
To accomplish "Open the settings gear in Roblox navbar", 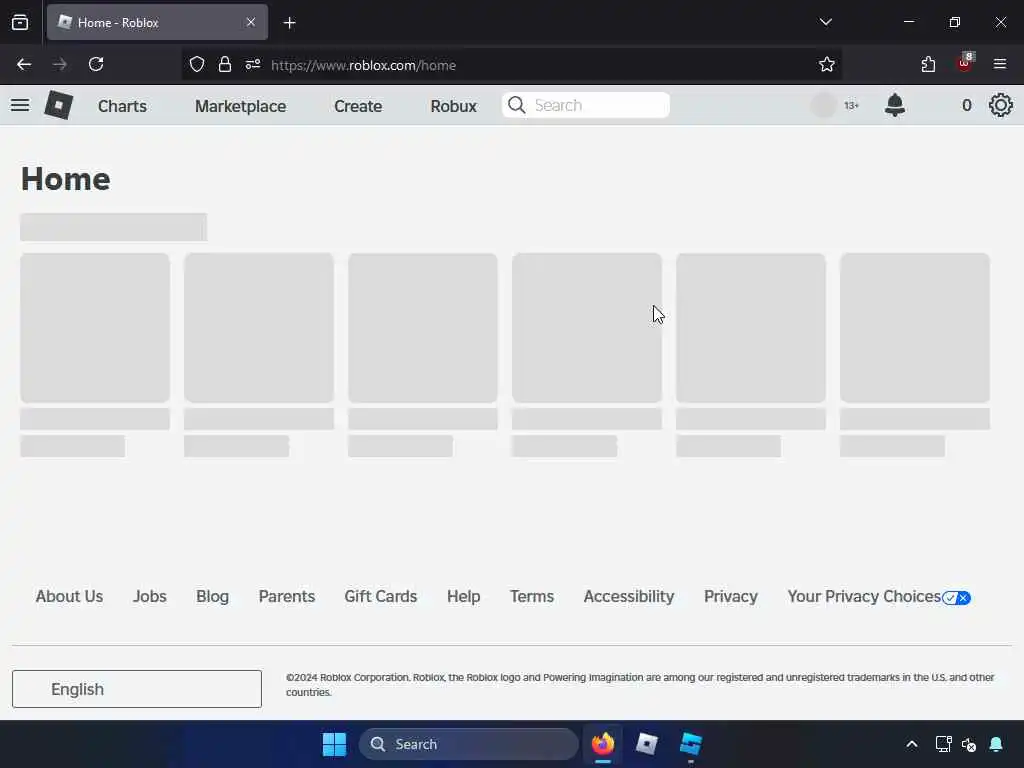I will tap(1000, 105).
